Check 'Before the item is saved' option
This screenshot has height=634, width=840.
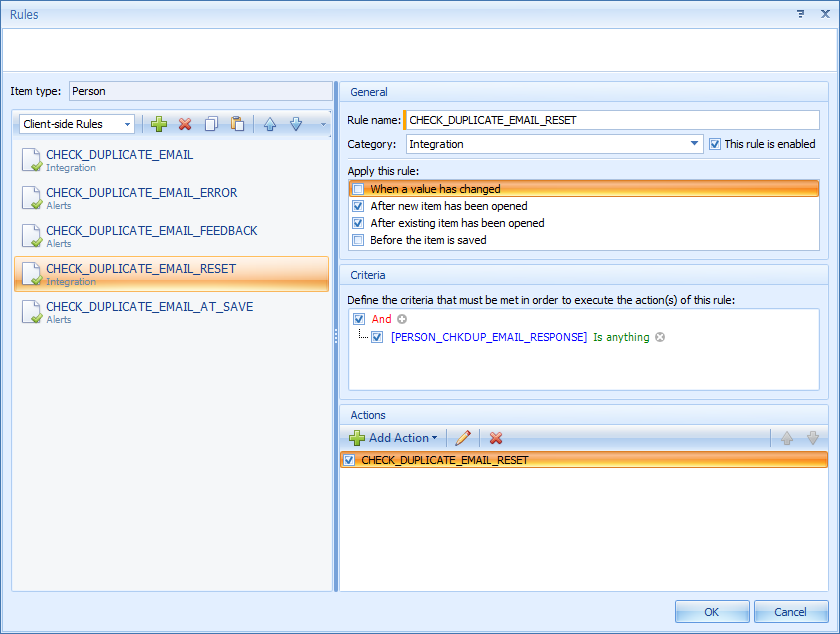point(358,240)
